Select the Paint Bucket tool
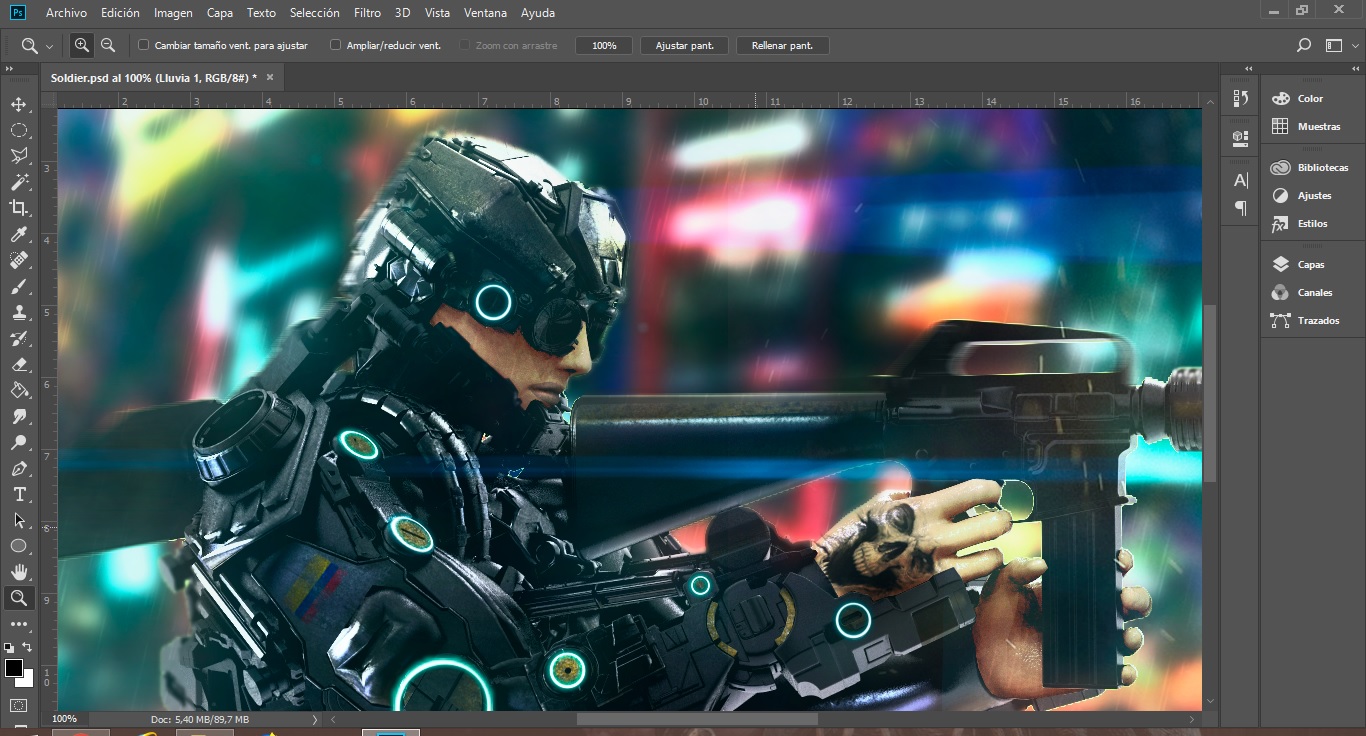The height and width of the screenshot is (736, 1366). point(19,390)
